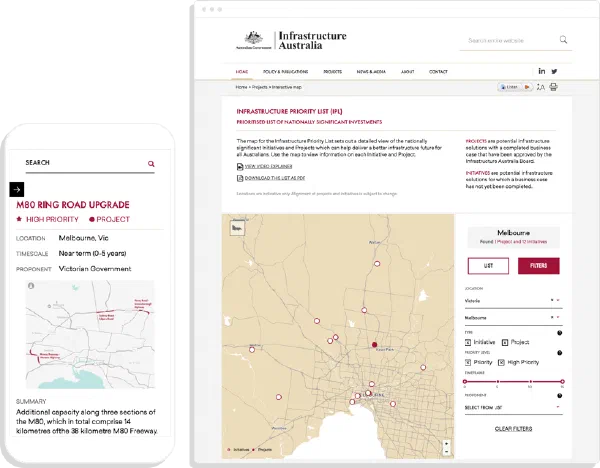Image resolution: width=600 pixels, height=468 pixels.
Task: Click the website search magnifier icon
Action: pyautogui.click(x=563, y=39)
